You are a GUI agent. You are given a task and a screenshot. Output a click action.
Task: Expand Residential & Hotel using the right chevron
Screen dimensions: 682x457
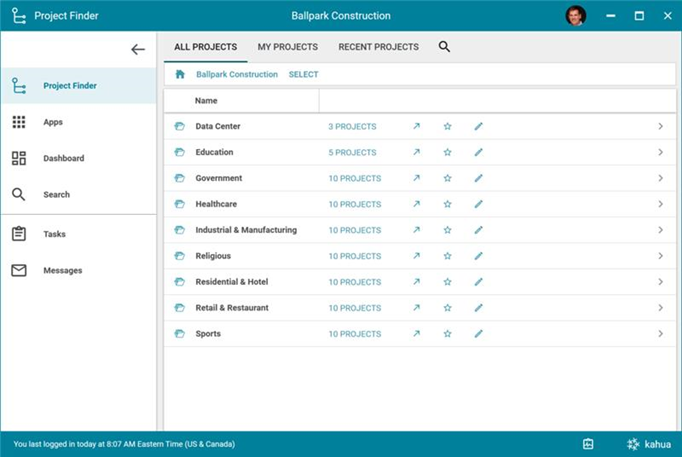pos(660,282)
